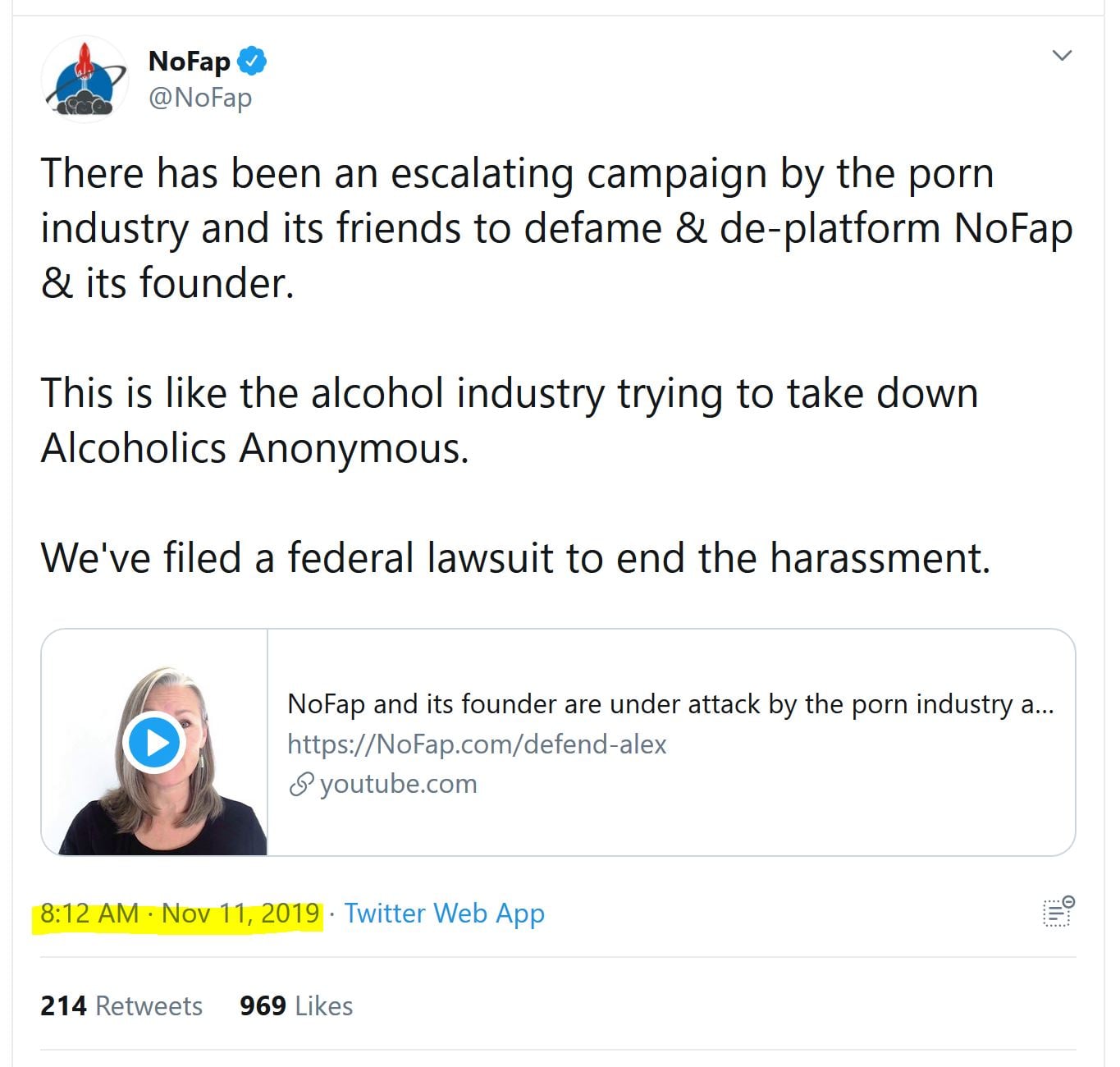Image resolution: width=1120 pixels, height=1067 pixels.
Task: Open the tweet activity list icon
Action: coord(1058,912)
